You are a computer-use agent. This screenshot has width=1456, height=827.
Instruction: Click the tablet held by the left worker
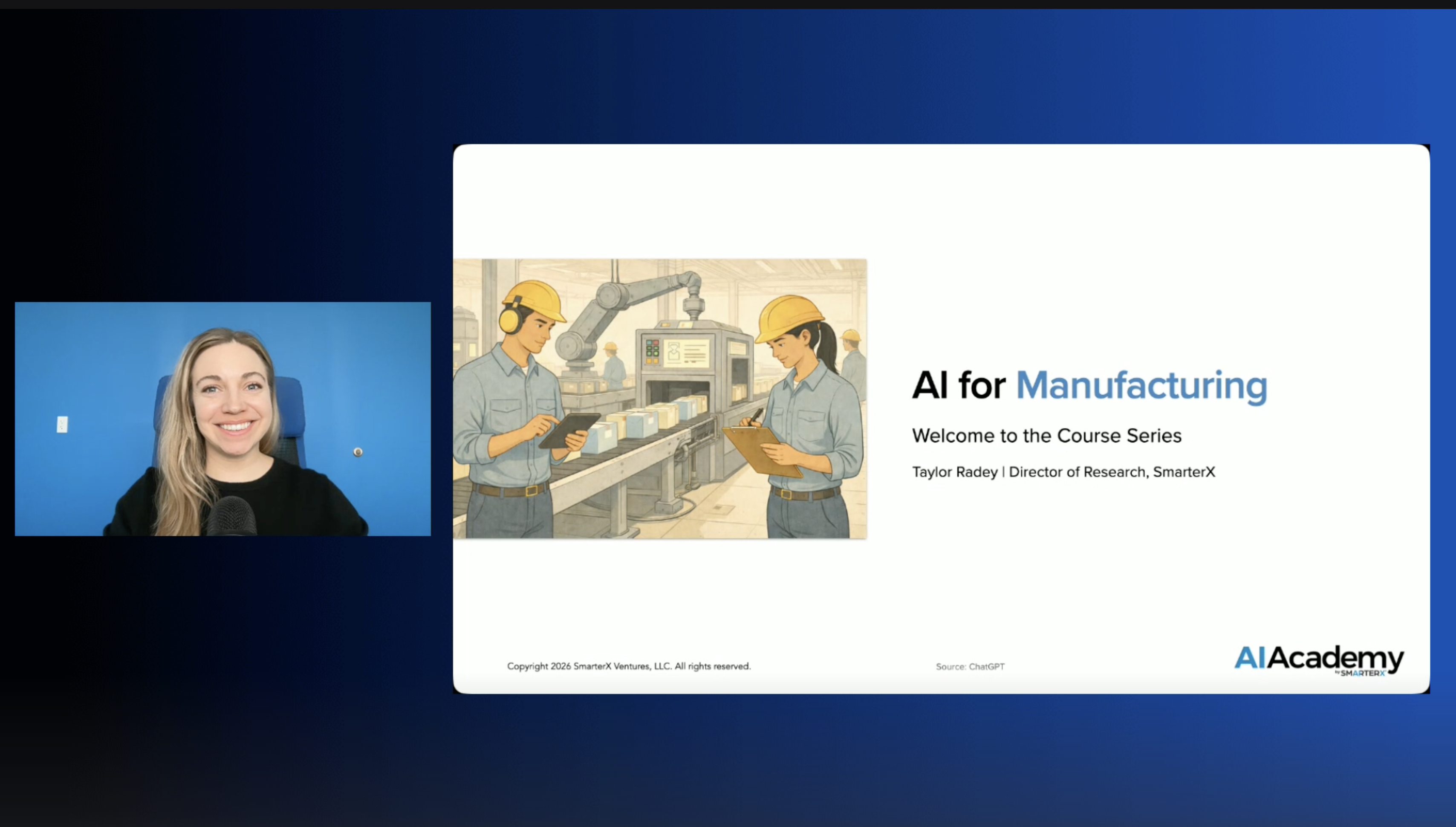[x=569, y=431]
